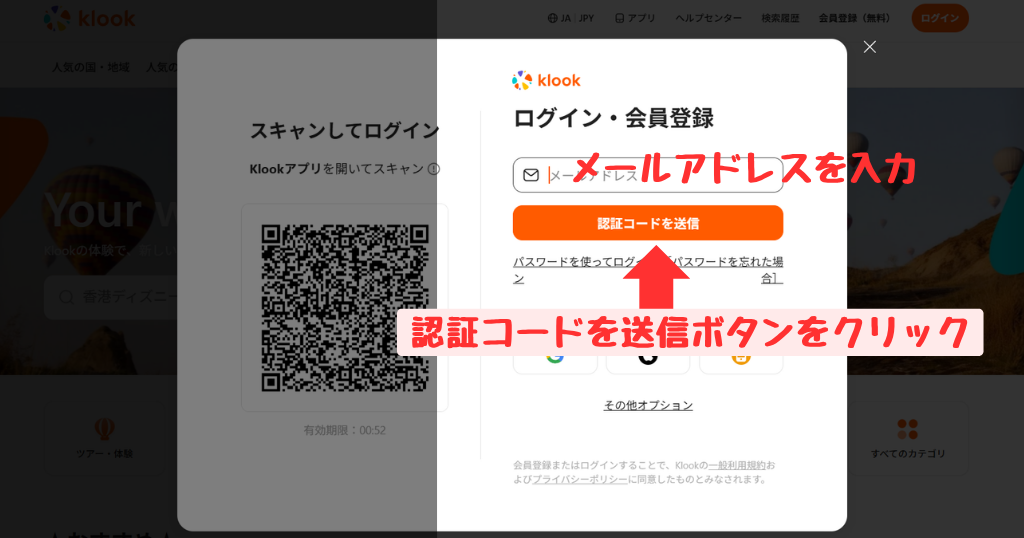Open the アプリ menu in the header
Screen dimensions: 1024x538
pos(635,18)
